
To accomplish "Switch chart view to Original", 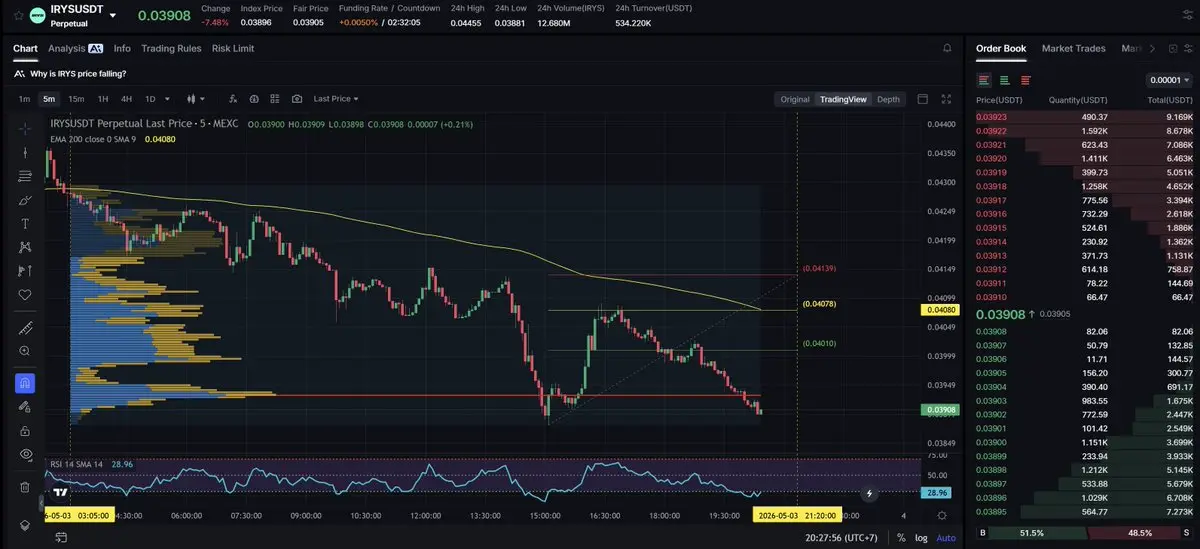I will (x=795, y=99).
